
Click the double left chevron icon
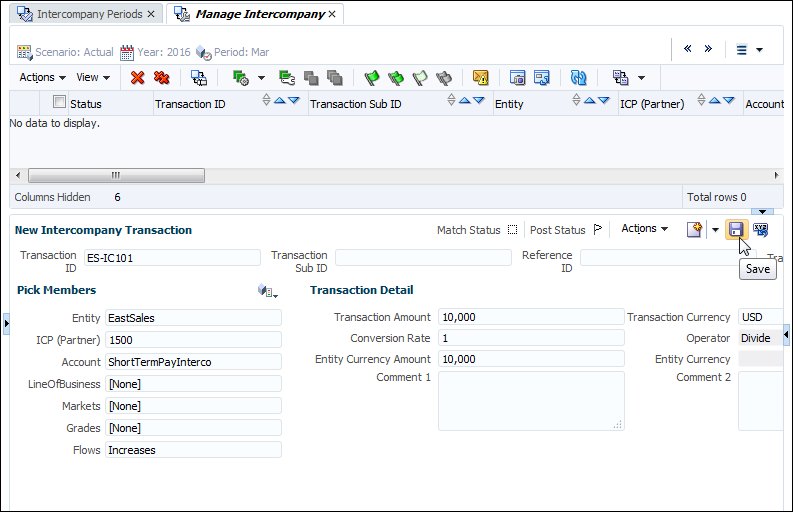pyautogui.click(x=687, y=49)
